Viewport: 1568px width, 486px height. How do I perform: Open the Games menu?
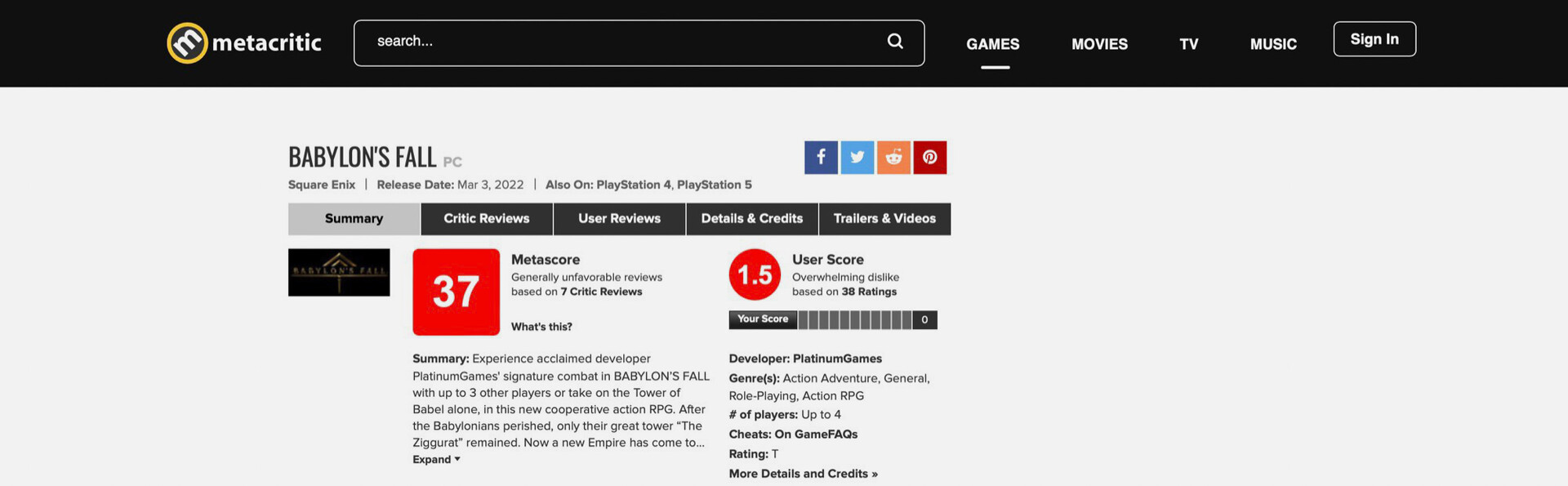coord(993,44)
